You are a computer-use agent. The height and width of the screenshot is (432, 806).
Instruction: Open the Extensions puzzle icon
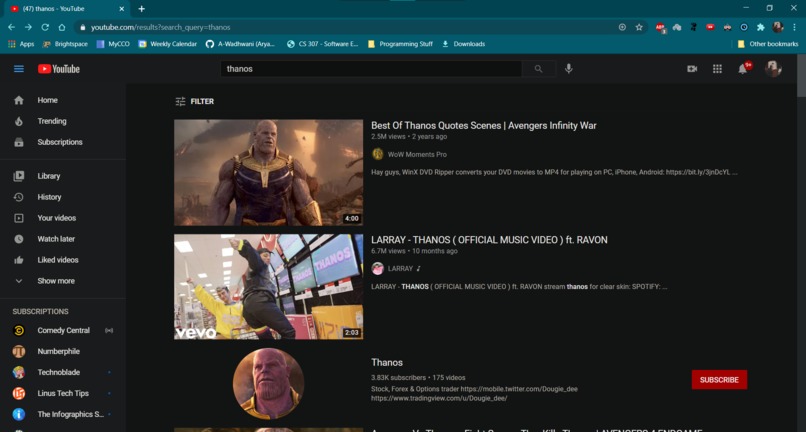click(761, 27)
